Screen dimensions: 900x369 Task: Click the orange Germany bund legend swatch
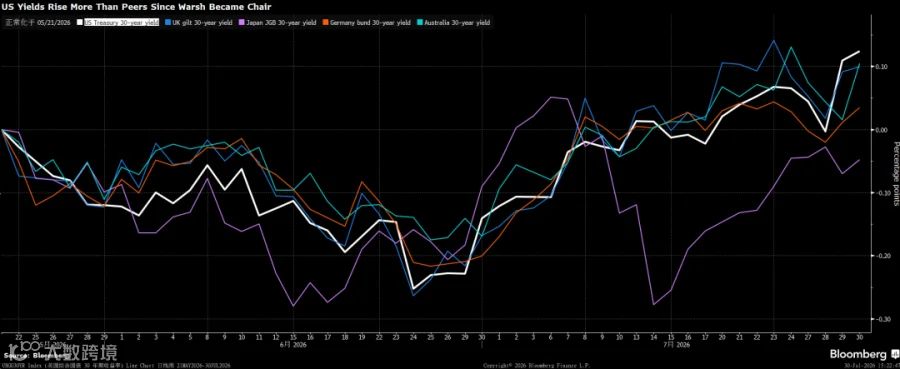tap(324, 22)
